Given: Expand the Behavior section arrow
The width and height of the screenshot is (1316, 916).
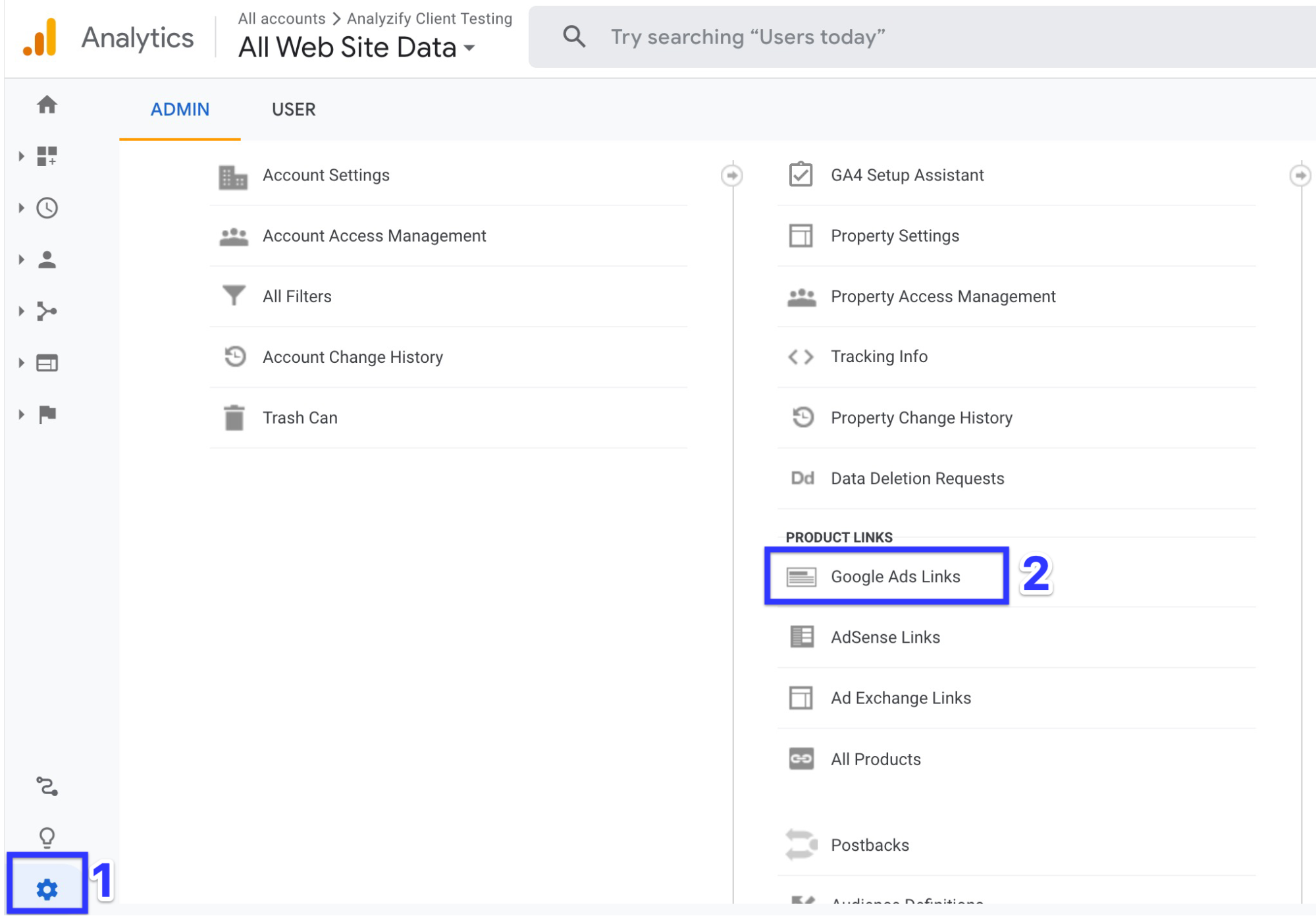Looking at the screenshot, I should pyautogui.click(x=22, y=363).
